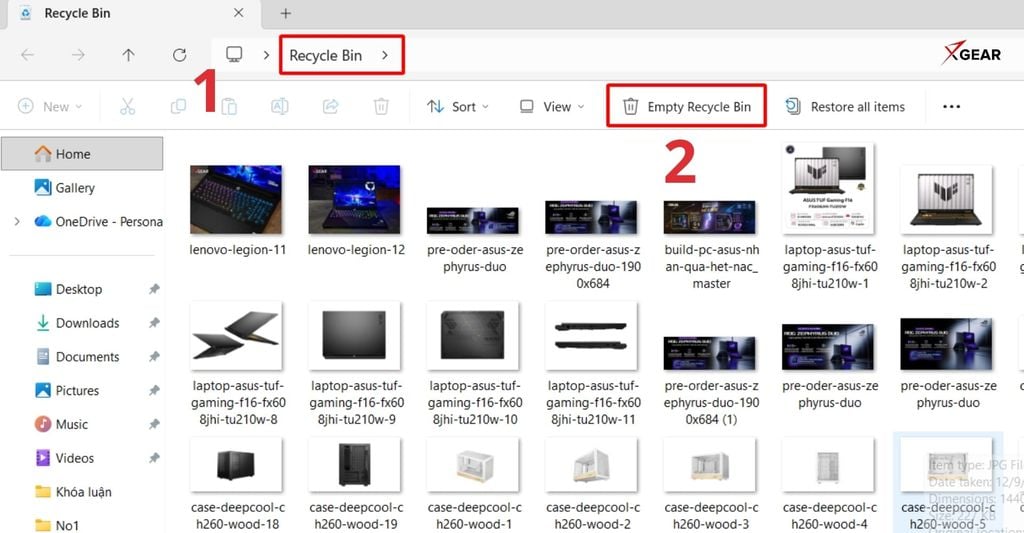Select case-deepcool-ch260-wood-3 thumbnail

tap(709, 464)
